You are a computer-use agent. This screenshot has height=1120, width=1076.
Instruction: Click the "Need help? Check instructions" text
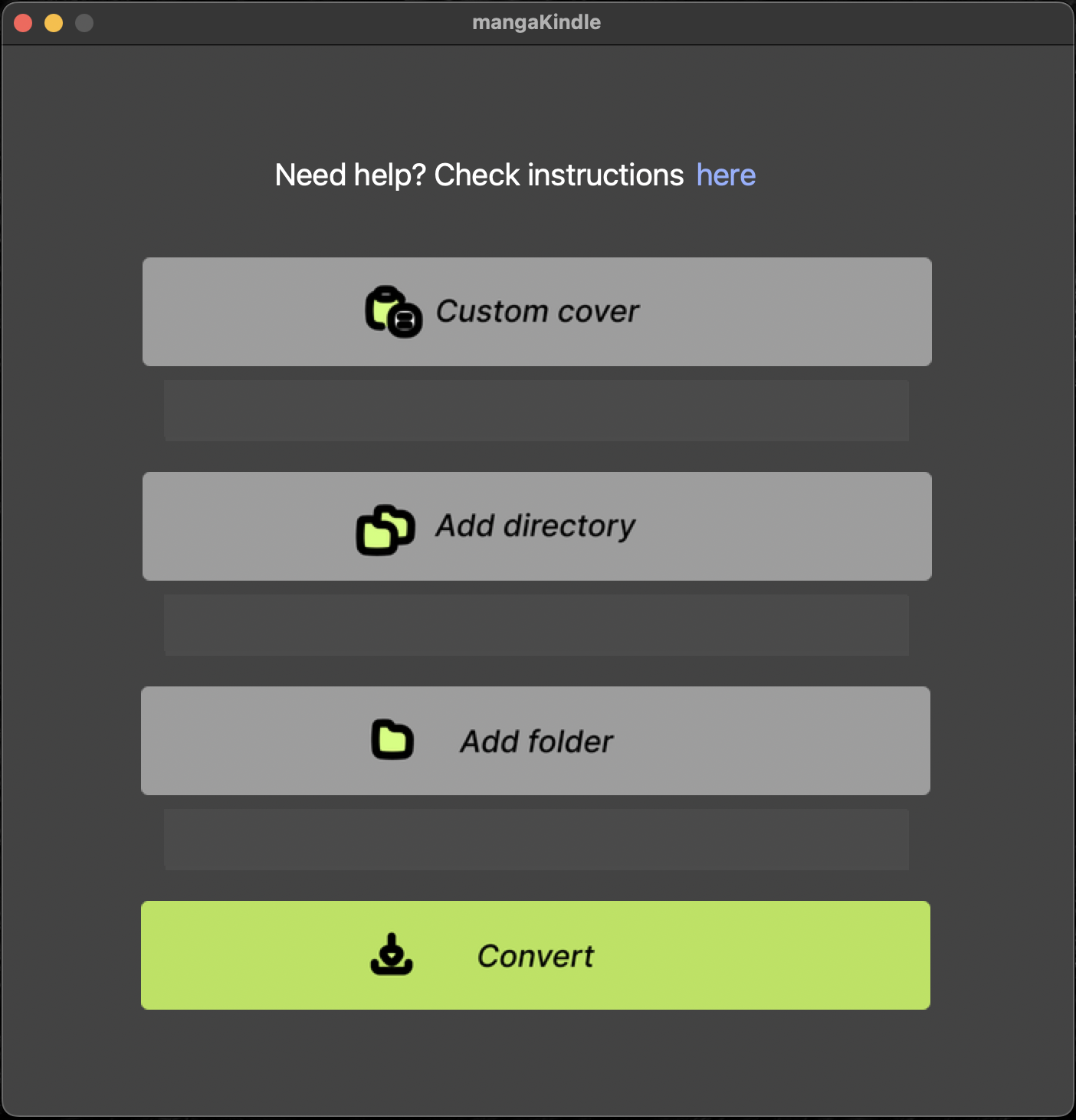pos(479,175)
